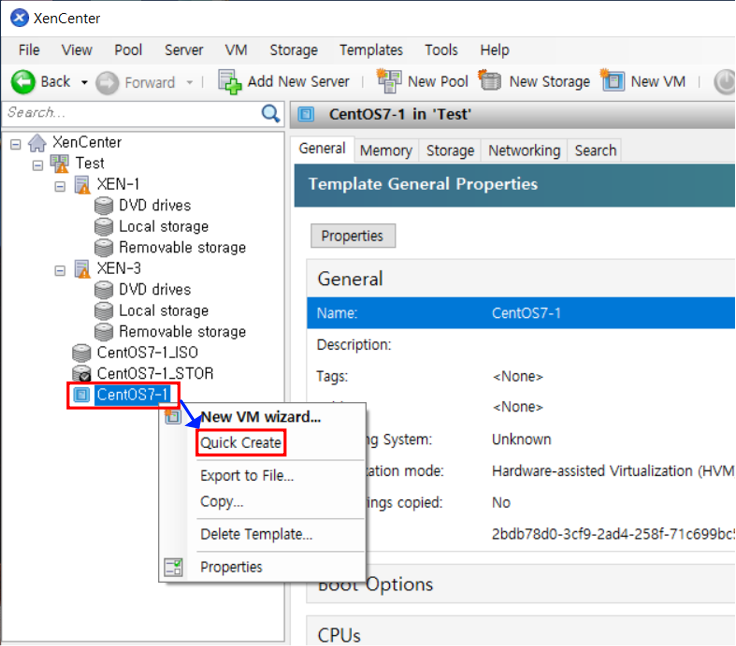Click the XEN-3 server icon
The width and height of the screenshot is (736, 646).
[82, 269]
